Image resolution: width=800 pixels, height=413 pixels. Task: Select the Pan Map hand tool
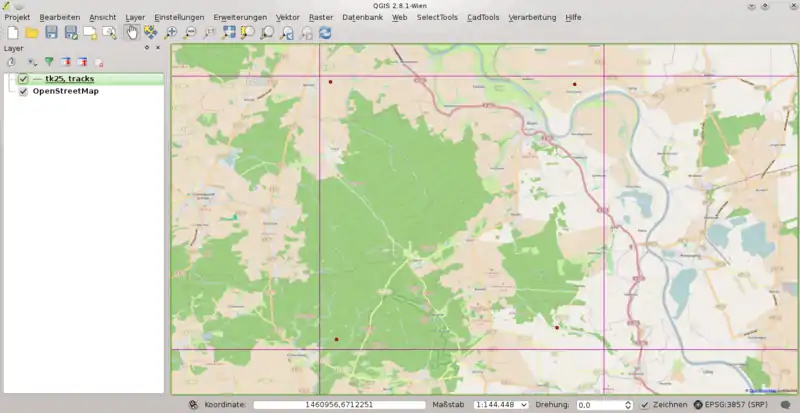coord(131,33)
